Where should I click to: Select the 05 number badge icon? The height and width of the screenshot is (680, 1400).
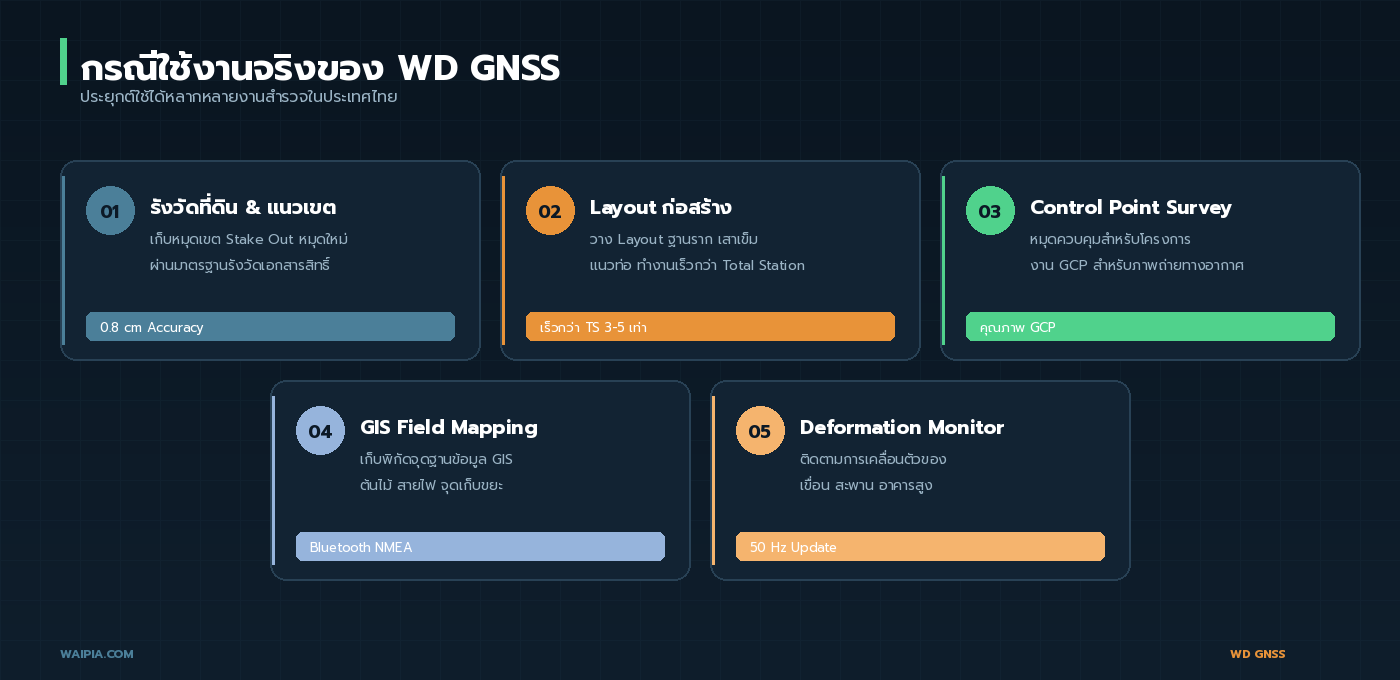pos(760,430)
